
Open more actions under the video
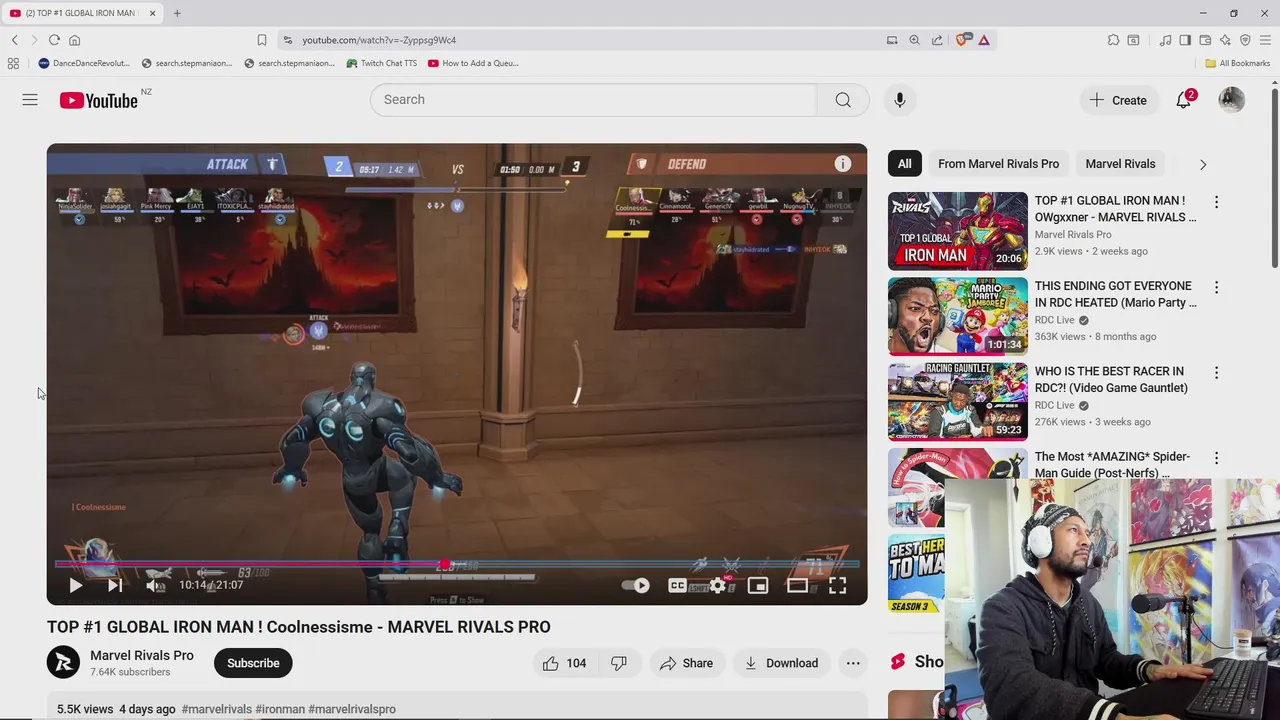click(853, 663)
